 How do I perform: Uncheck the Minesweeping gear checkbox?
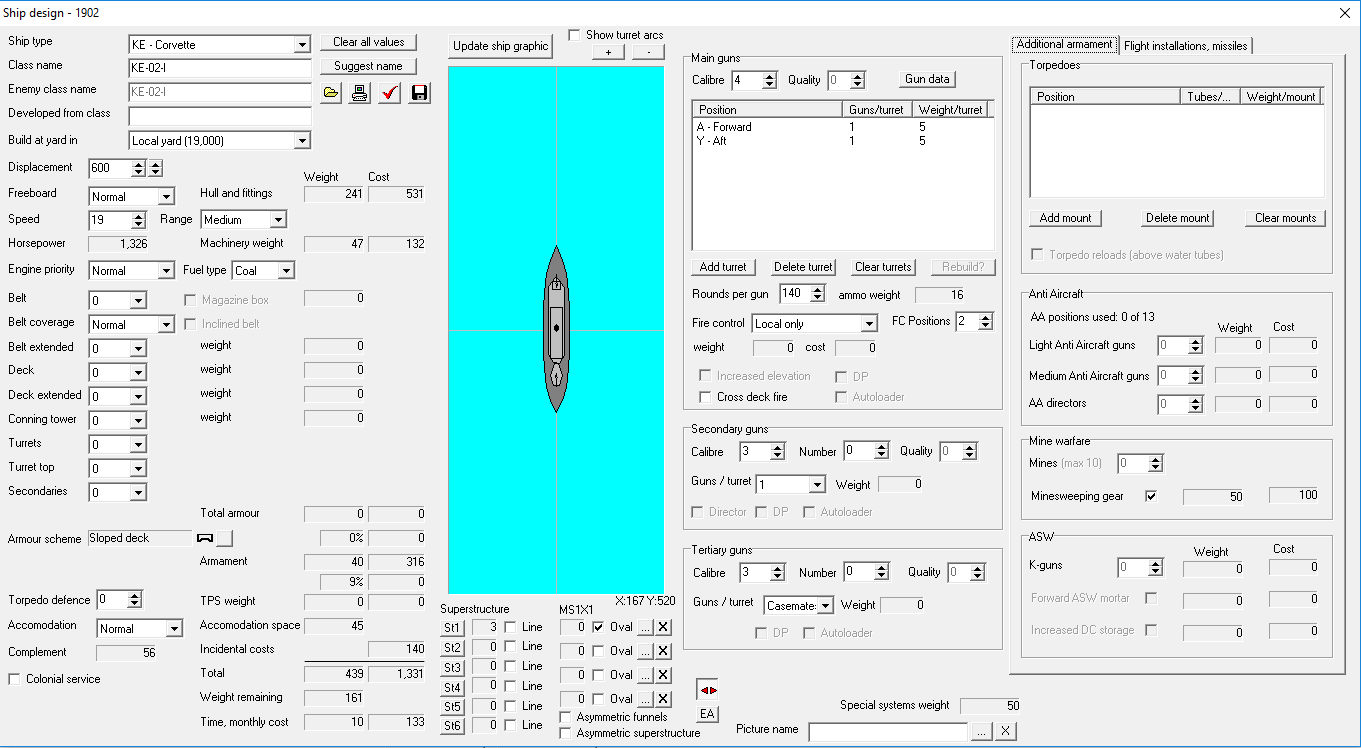tap(1151, 496)
